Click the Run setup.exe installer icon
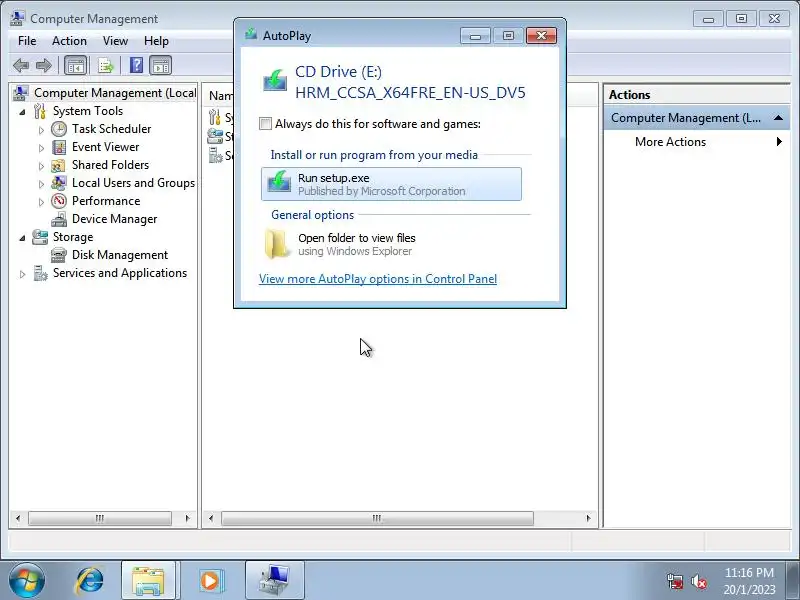This screenshot has height=600, width=800. pos(279,183)
